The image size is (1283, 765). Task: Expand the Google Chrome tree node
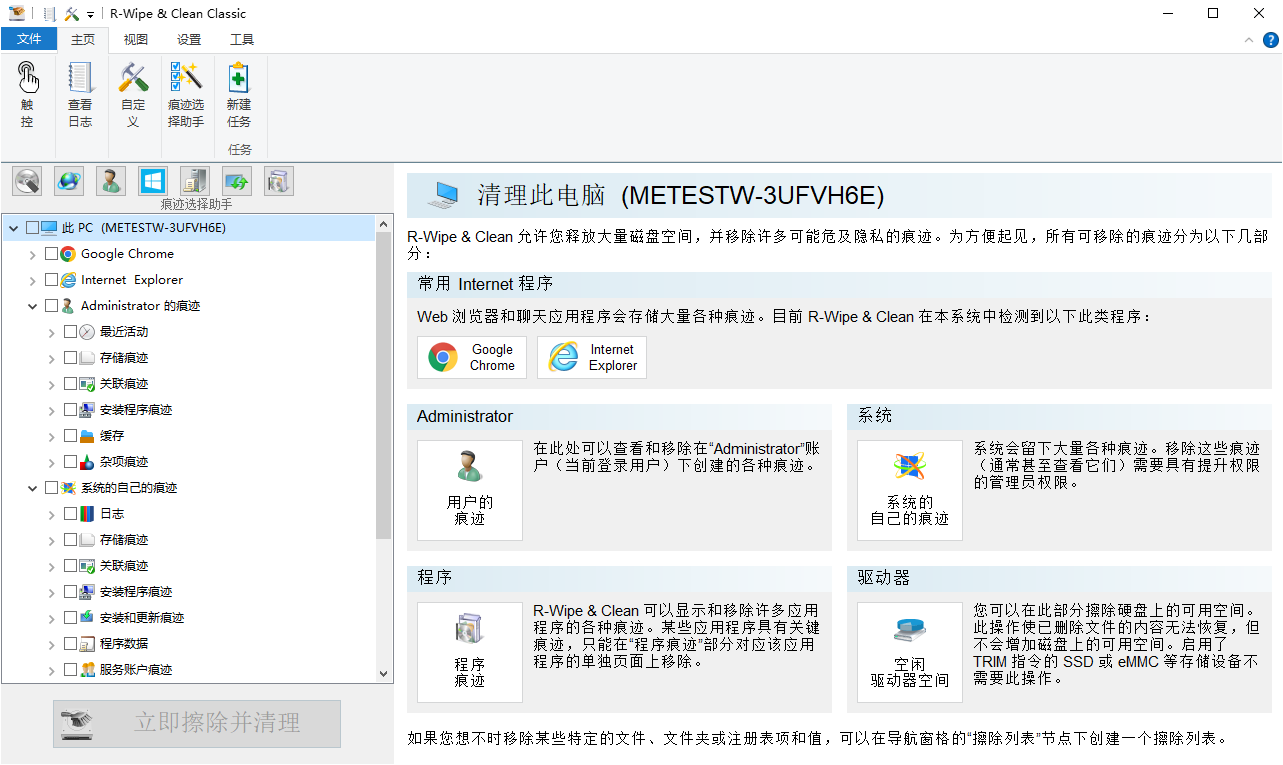click(x=33, y=254)
